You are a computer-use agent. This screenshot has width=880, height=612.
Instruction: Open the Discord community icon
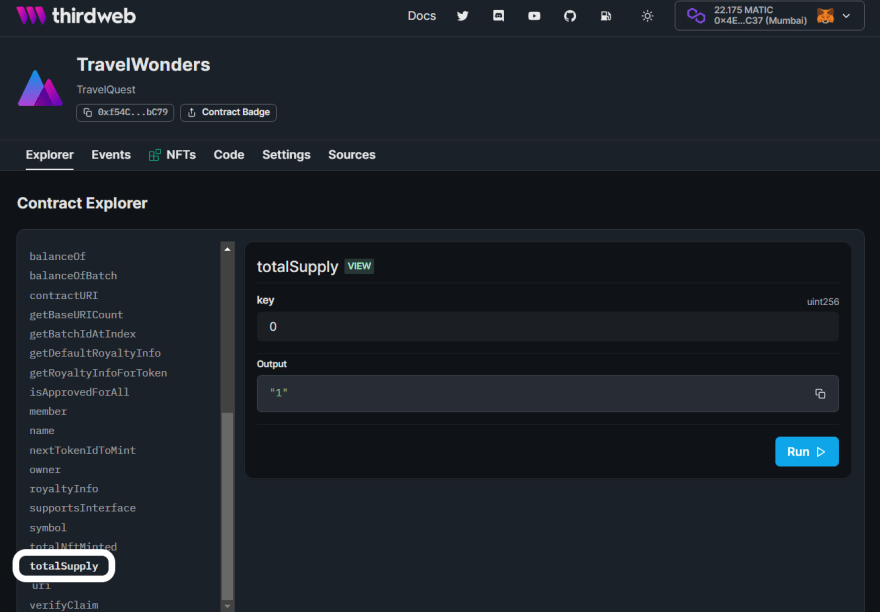[x=498, y=16]
